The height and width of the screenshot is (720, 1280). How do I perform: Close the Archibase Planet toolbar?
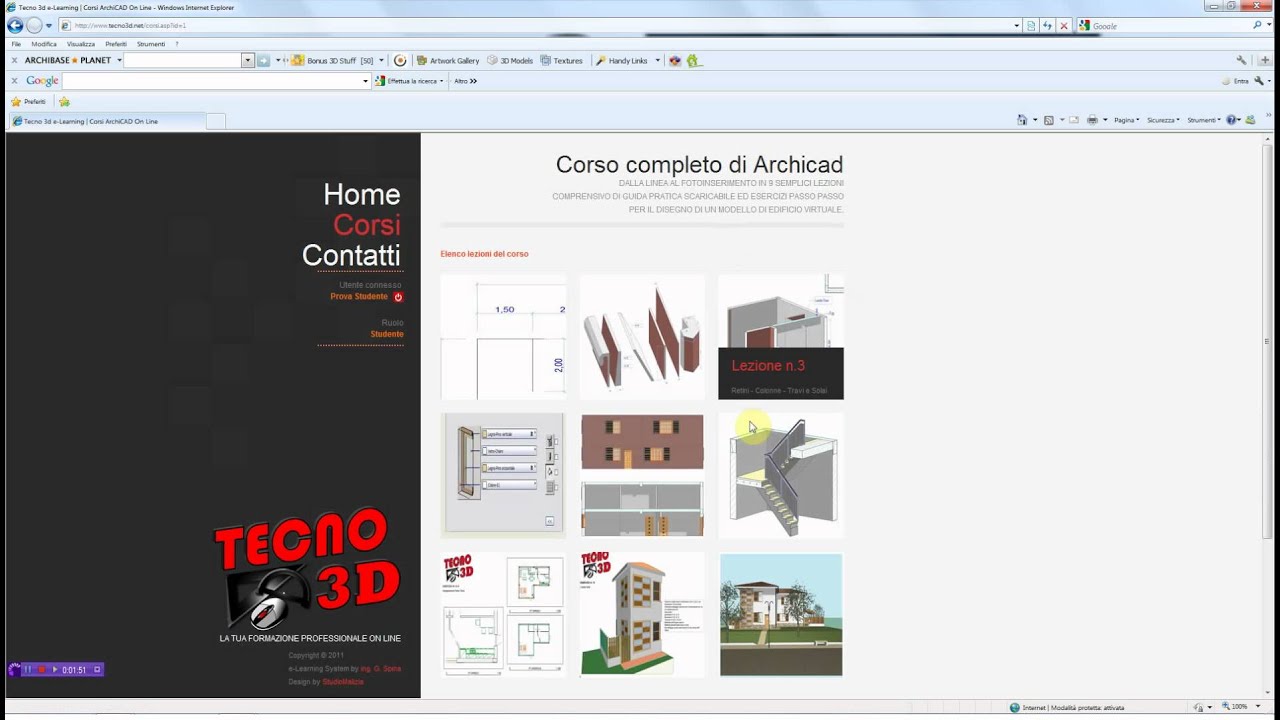pyautogui.click(x=14, y=60)
